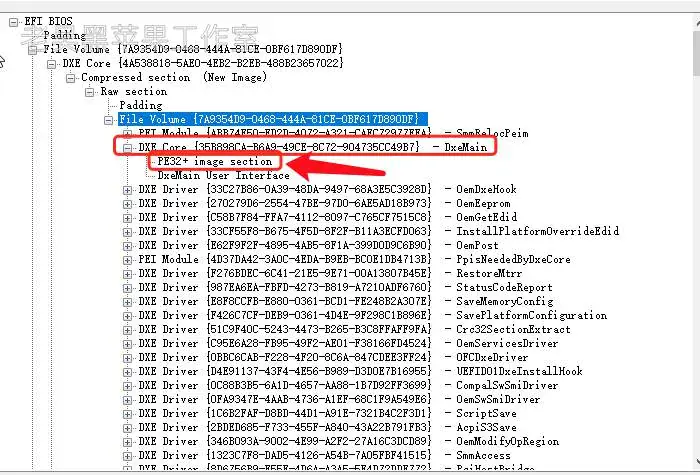Expand the InstallPlatformOverrideEdid driver node
This screenshot has height=475, width=700.
pyautogui.click(x=128, y=232)
